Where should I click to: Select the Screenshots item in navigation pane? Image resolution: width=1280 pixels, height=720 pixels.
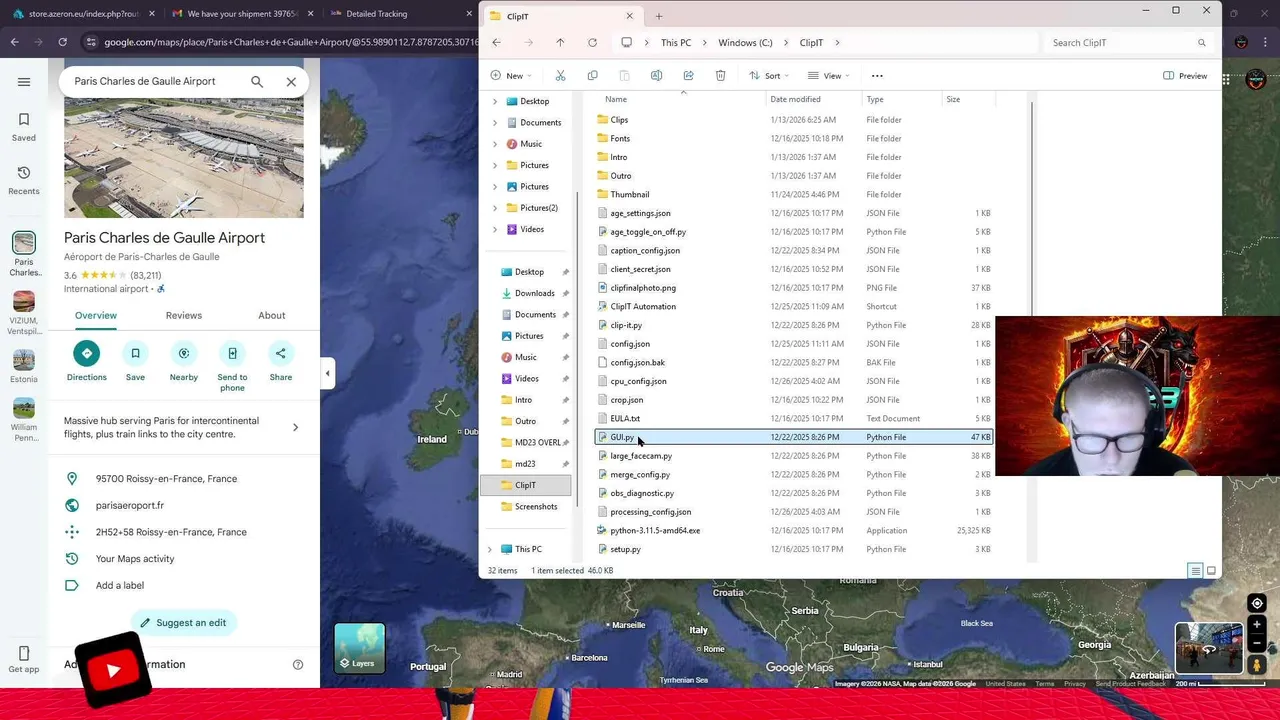(536, 507)
